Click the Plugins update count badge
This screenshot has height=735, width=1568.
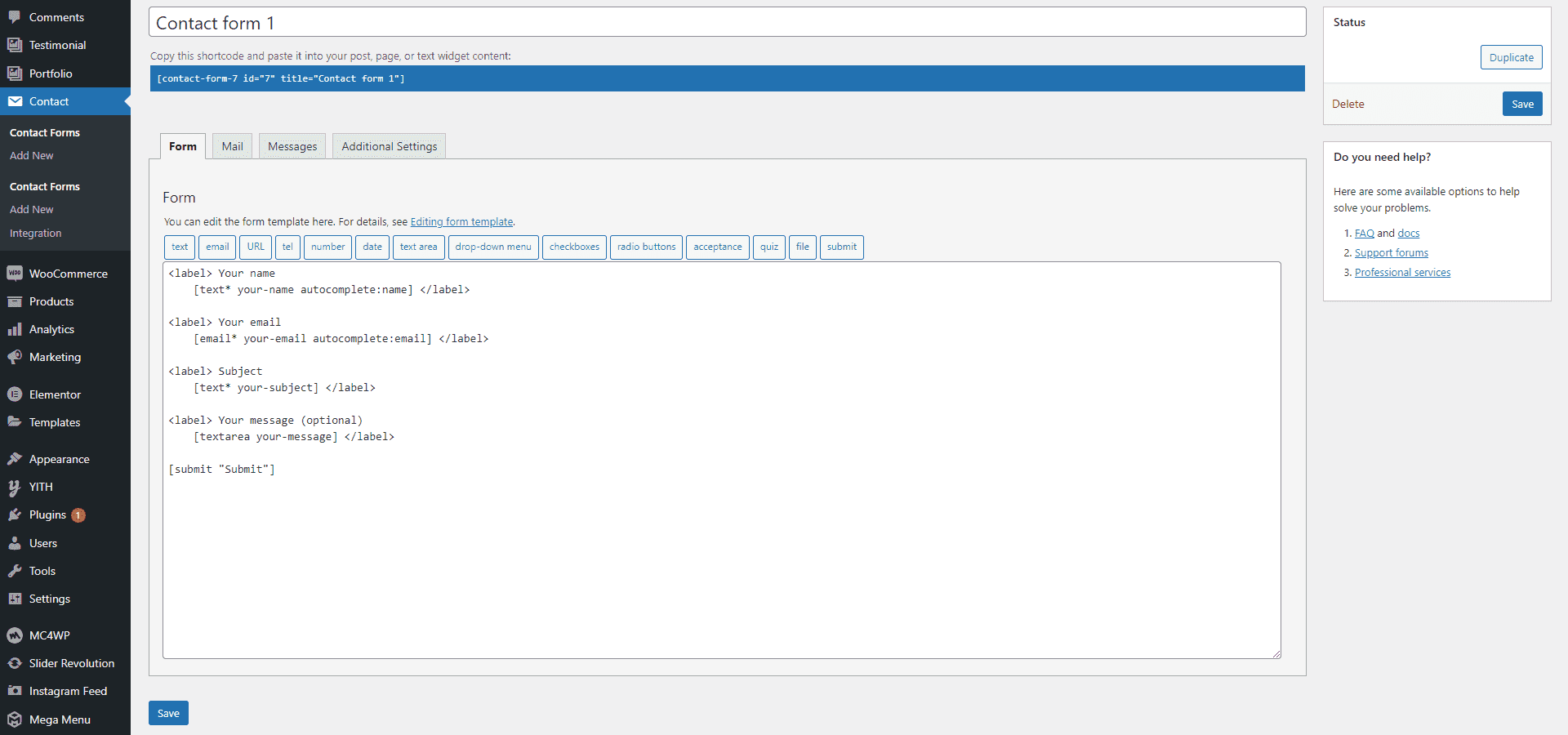point(78,515)
